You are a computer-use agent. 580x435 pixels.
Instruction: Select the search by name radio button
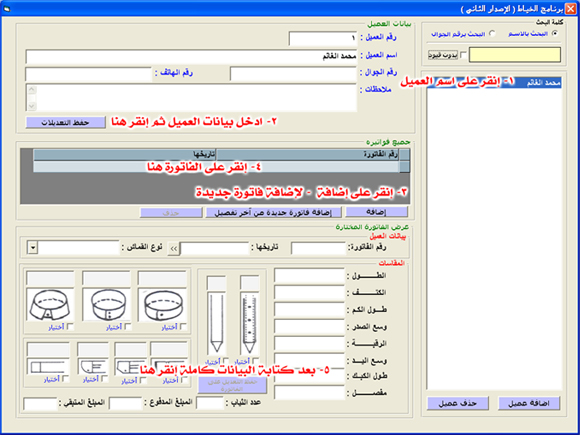(x=554, y=34)
